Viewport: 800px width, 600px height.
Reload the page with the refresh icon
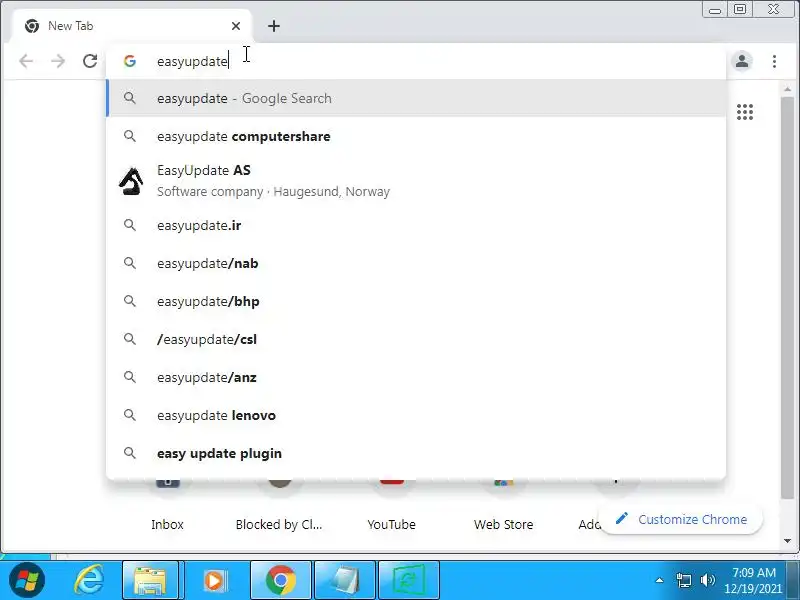pyautogui.click(x=90, y=61)
